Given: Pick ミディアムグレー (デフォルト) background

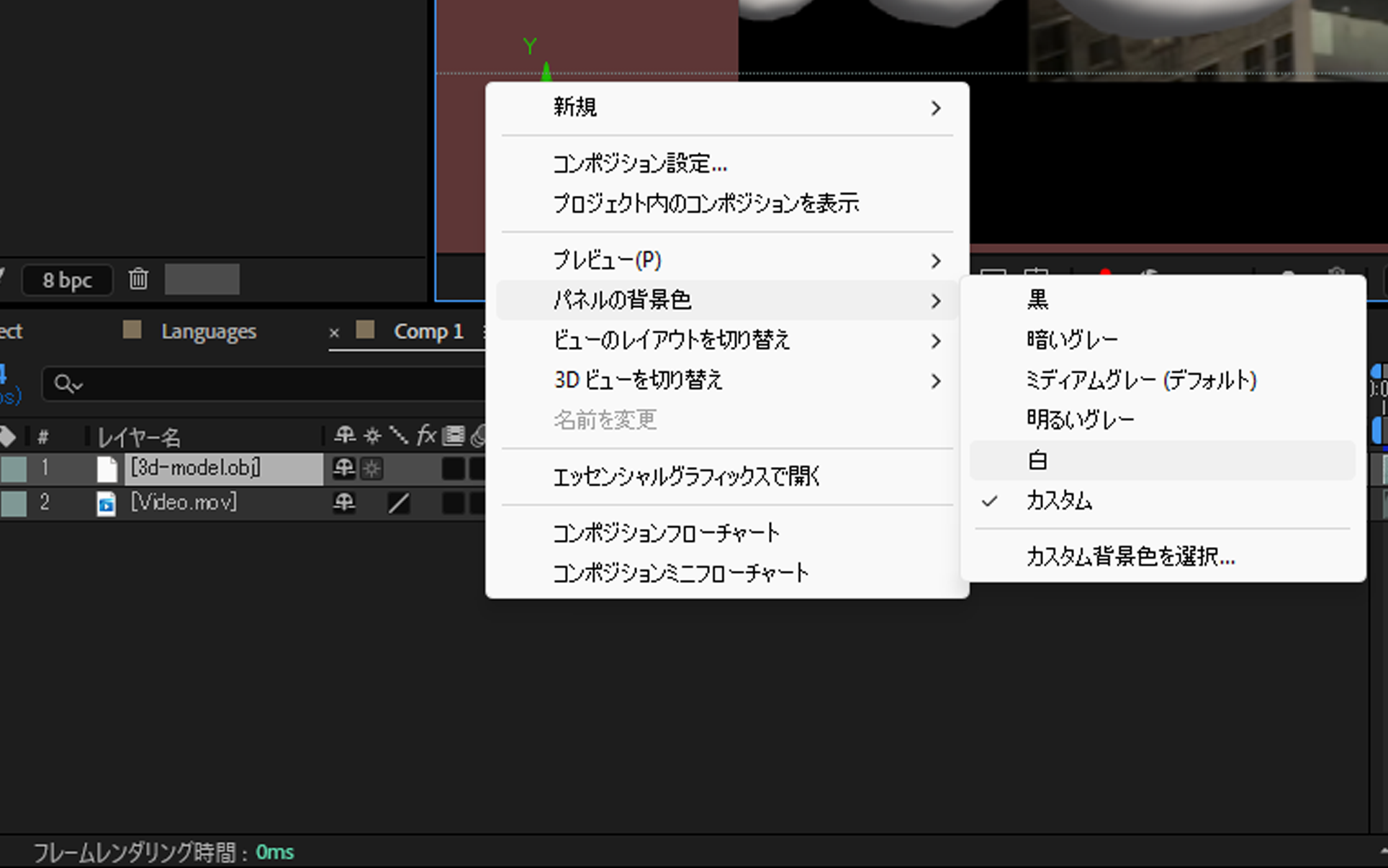Looking at the screenshot, I should (1163, 380).
